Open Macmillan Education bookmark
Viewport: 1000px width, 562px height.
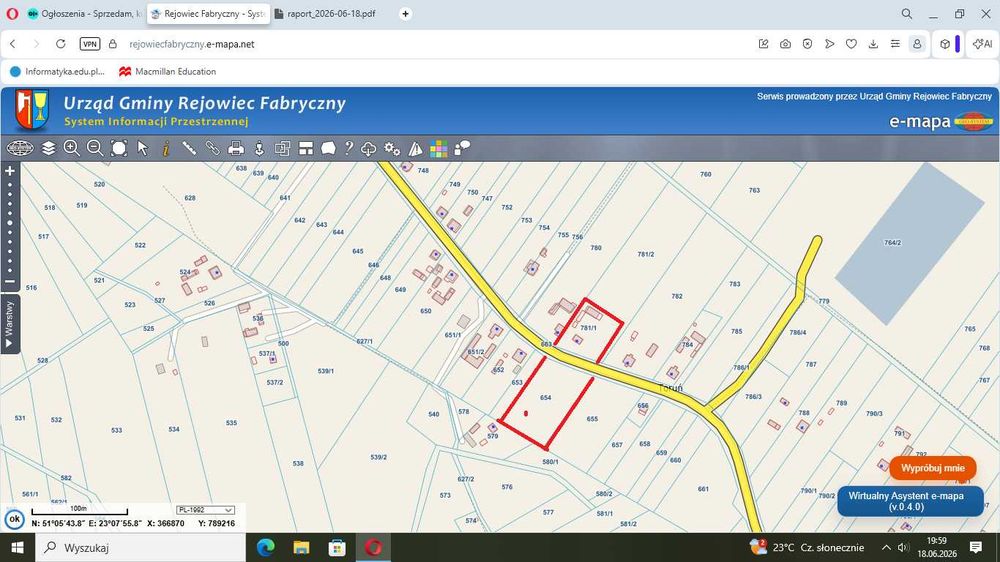tap(168, 71)
